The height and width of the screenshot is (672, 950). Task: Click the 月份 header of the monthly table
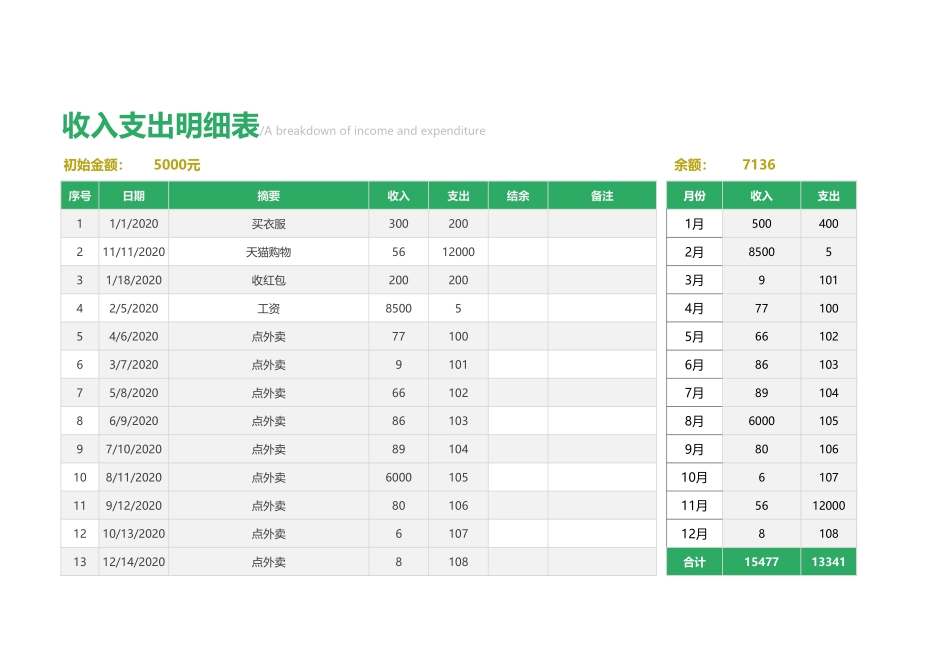tap(693, 195)
